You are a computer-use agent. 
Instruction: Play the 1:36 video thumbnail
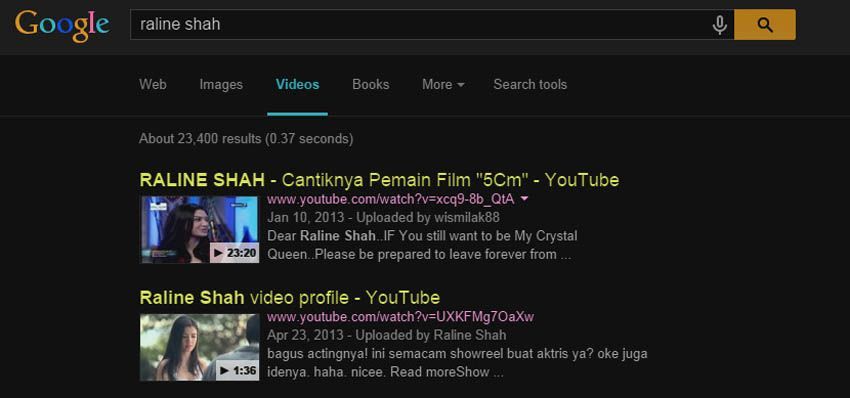click(x=199, y=347)
